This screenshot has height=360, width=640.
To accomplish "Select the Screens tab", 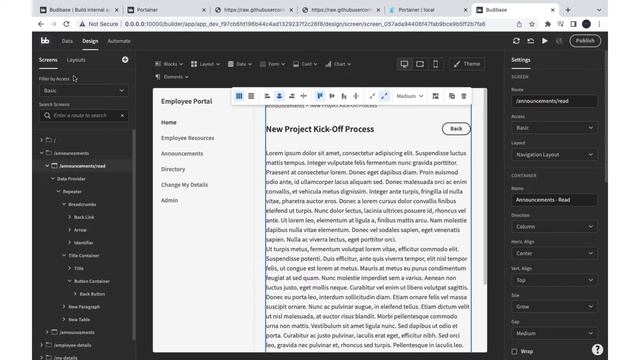I will point(48,60).
